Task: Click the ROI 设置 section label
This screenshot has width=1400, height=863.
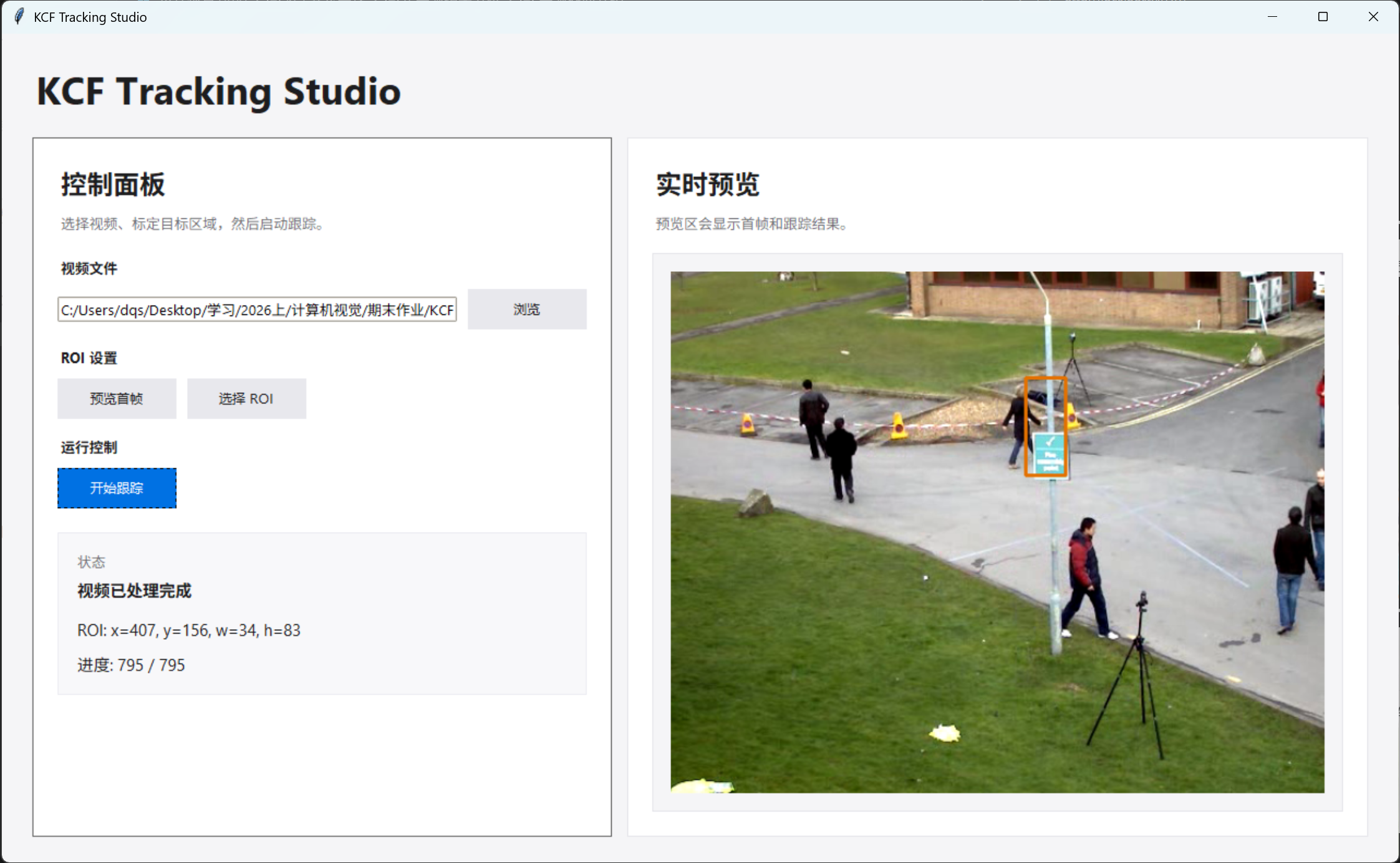Action: 89,358
